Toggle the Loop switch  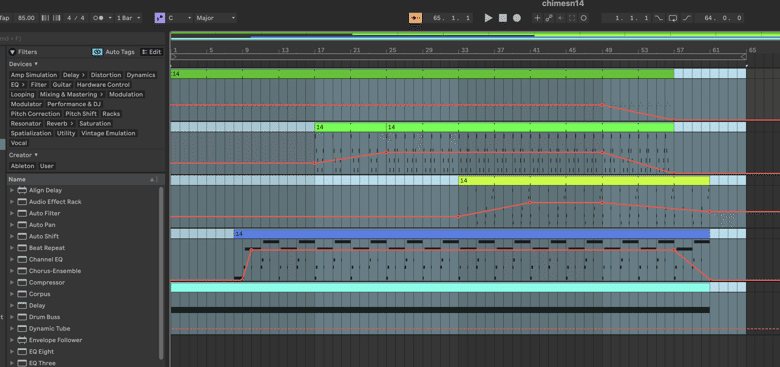tap(673, 18)
